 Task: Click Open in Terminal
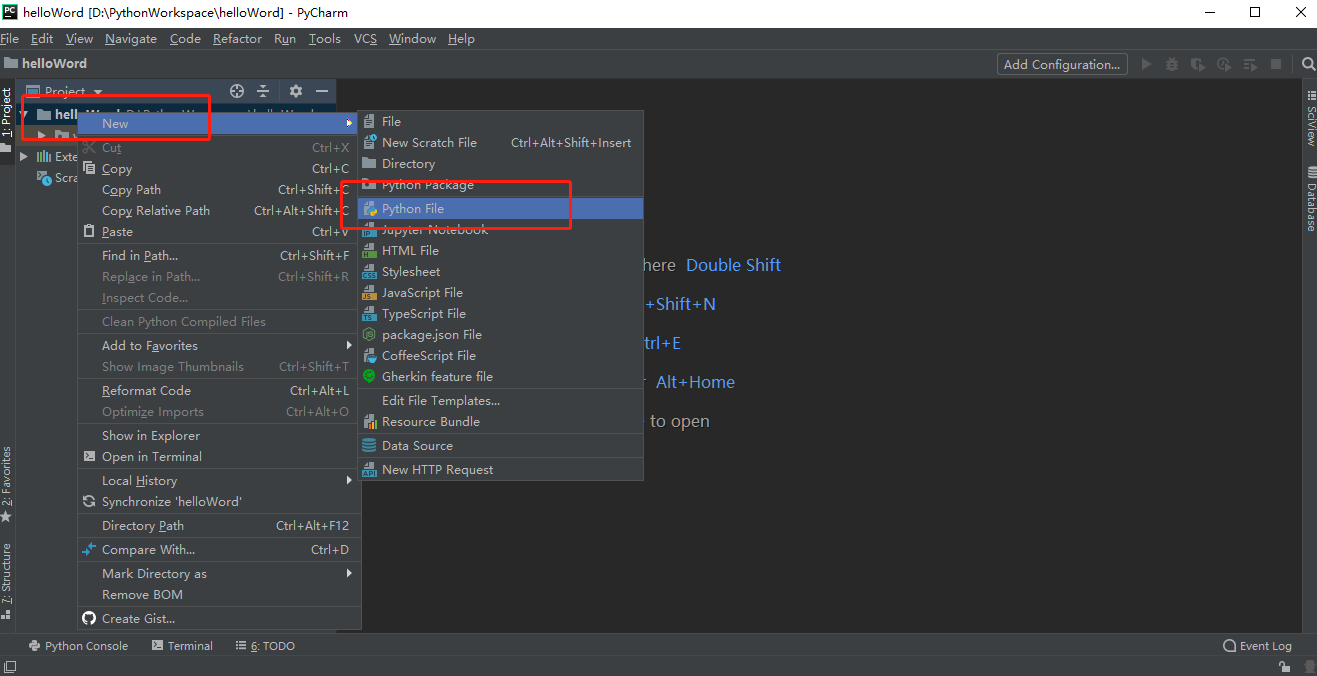[219, 456]
